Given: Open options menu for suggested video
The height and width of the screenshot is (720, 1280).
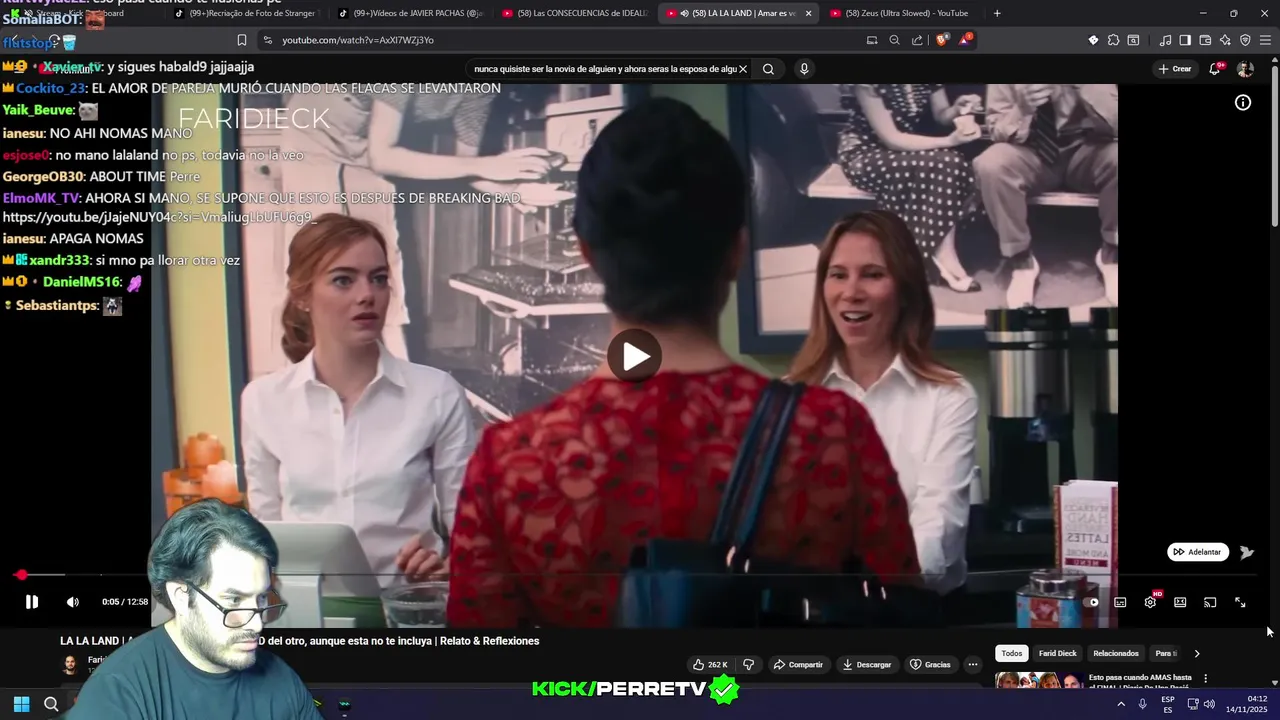Looking at the screenshot, I should point(1205,678).
